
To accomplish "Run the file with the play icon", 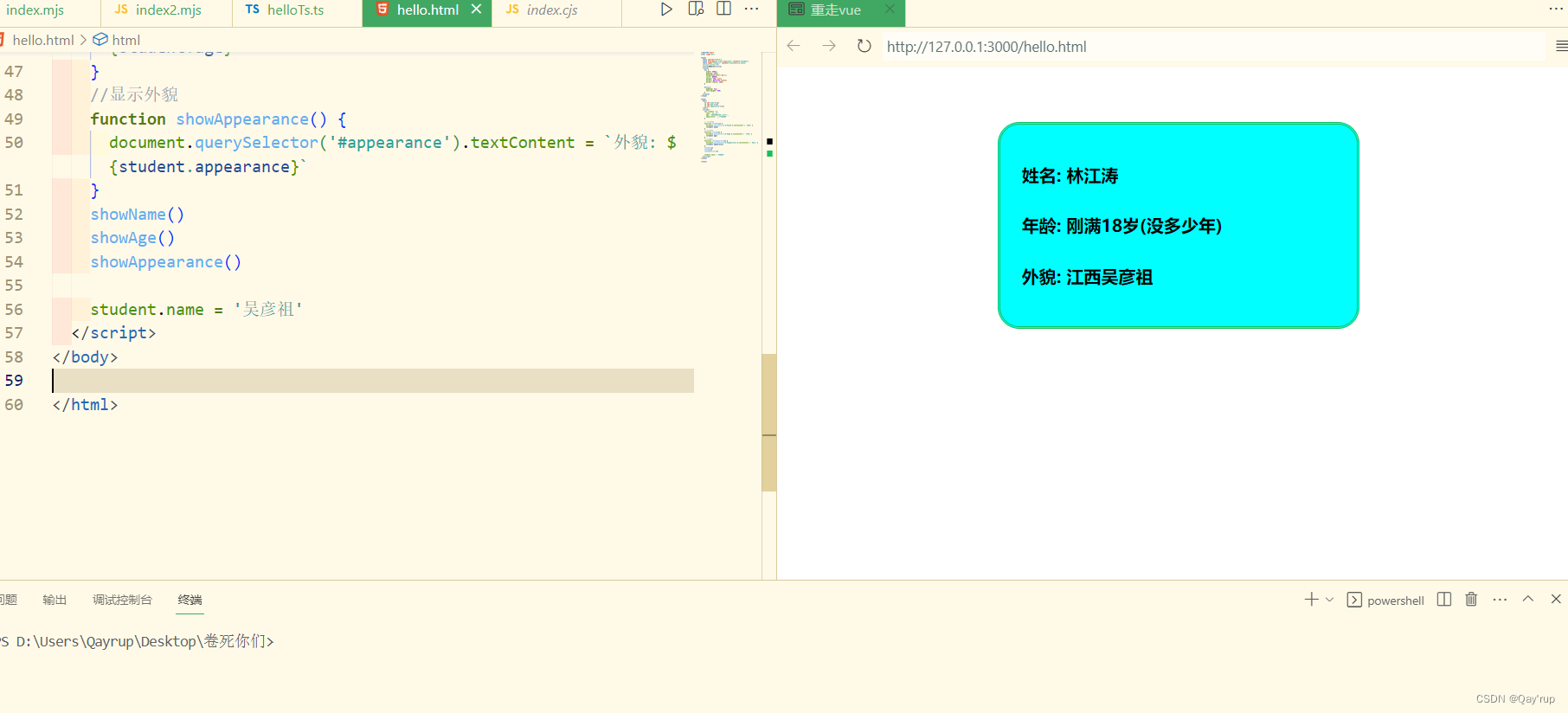I will [666, 10].
